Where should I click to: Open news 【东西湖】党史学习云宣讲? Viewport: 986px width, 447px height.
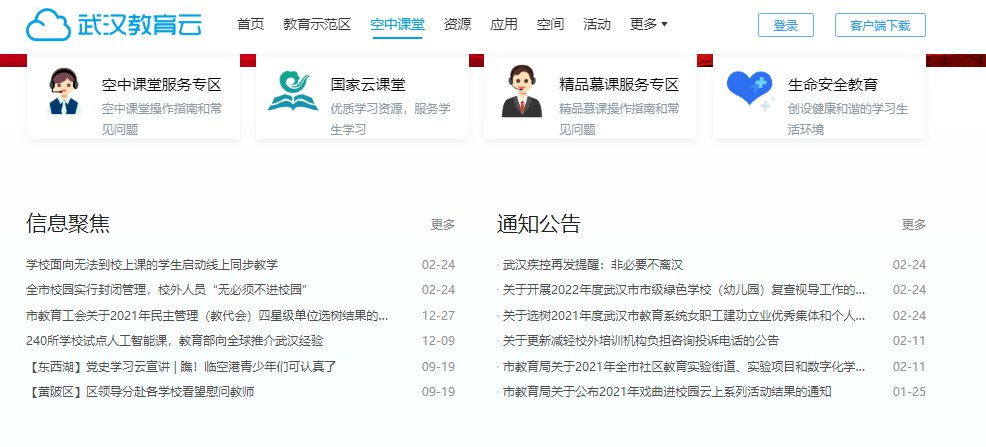pyautogui.click(x=182, y=367)
